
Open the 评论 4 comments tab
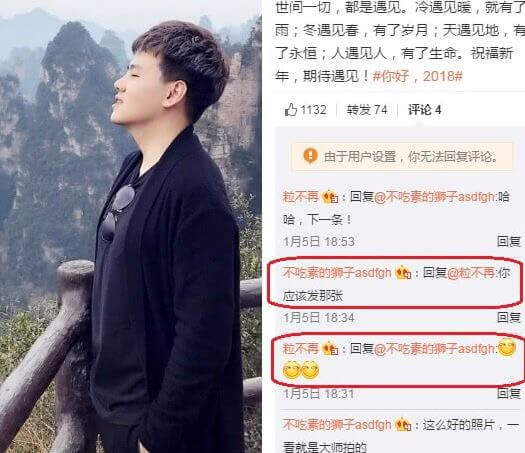click(424, 110)
